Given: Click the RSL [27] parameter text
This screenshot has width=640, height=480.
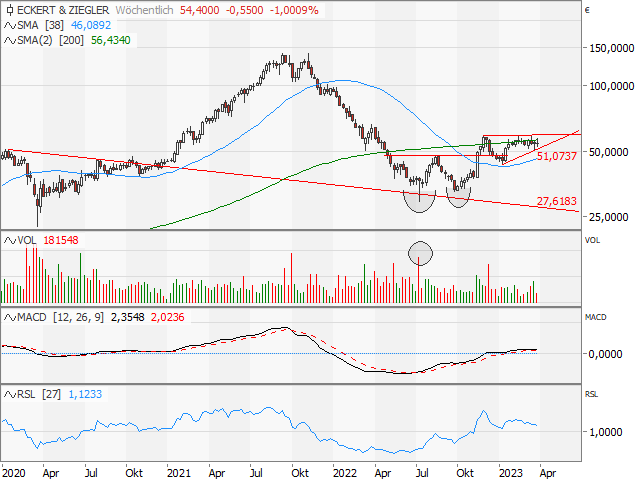Looking at the screenshot, I should 51,395.
